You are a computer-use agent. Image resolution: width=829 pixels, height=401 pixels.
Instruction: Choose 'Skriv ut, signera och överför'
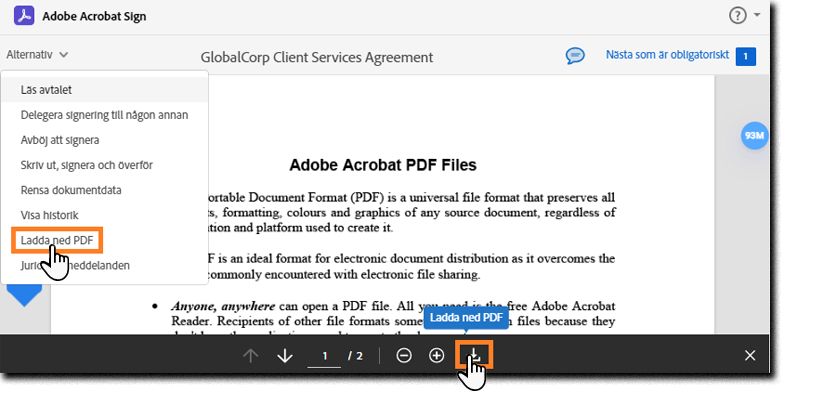(105, 165)
